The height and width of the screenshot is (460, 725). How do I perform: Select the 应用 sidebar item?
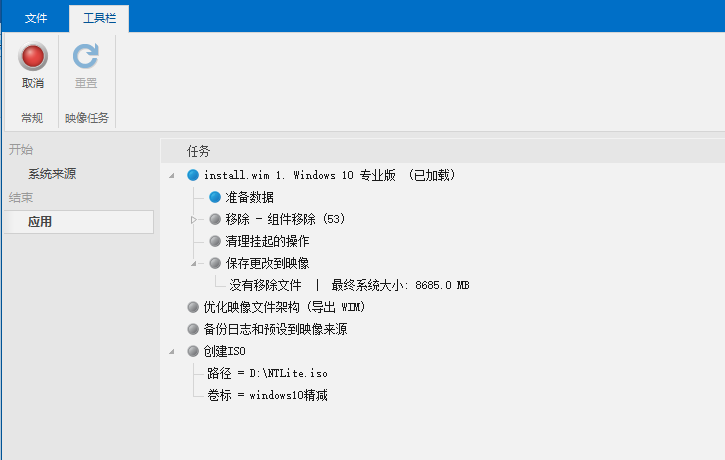coord(79,222)
